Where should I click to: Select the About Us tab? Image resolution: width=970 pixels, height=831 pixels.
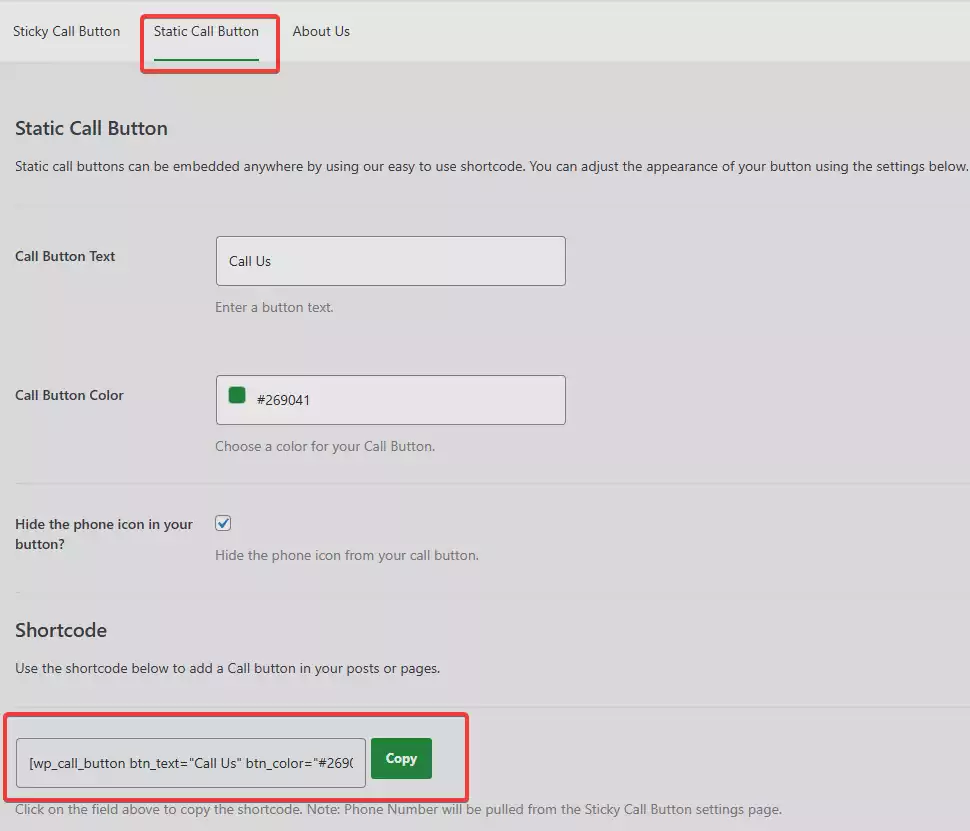pos(321,31)
